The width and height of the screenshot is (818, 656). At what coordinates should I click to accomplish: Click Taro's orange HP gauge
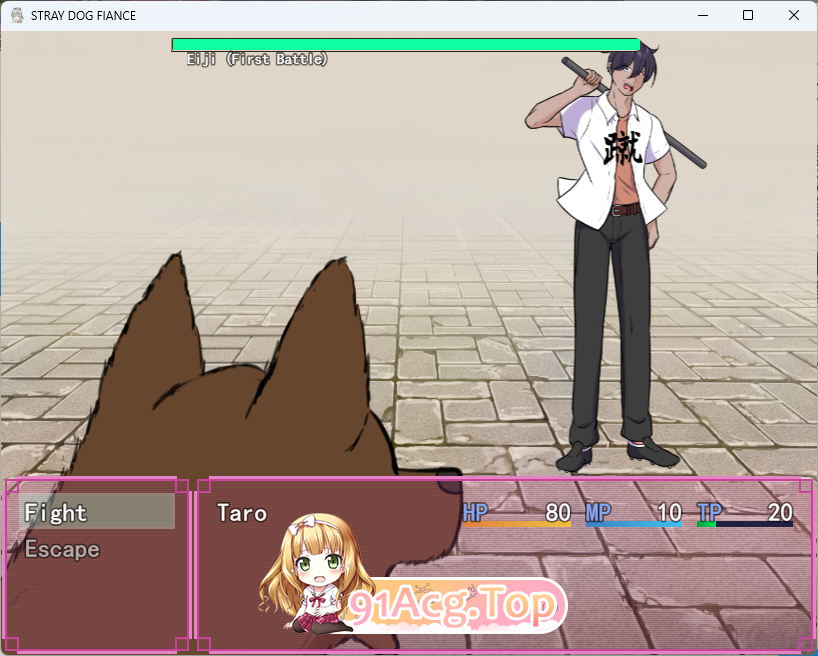click(x=516, y=524)
